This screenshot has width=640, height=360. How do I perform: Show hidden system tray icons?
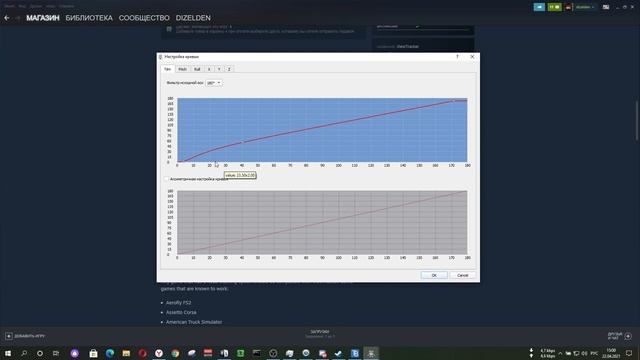pos(560,353)
